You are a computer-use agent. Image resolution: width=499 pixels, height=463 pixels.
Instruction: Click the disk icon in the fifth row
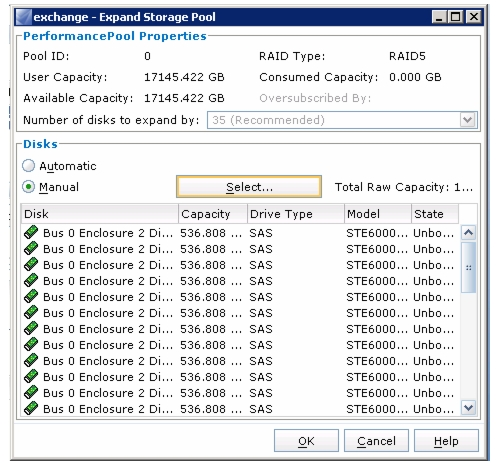(31, 296)
